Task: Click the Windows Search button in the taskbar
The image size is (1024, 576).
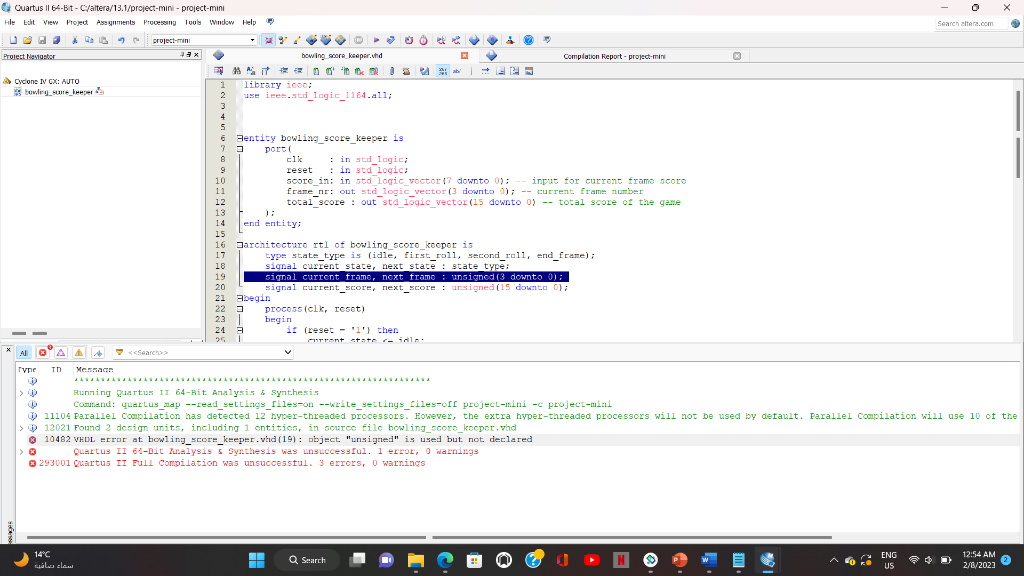Action: point(305,560)
